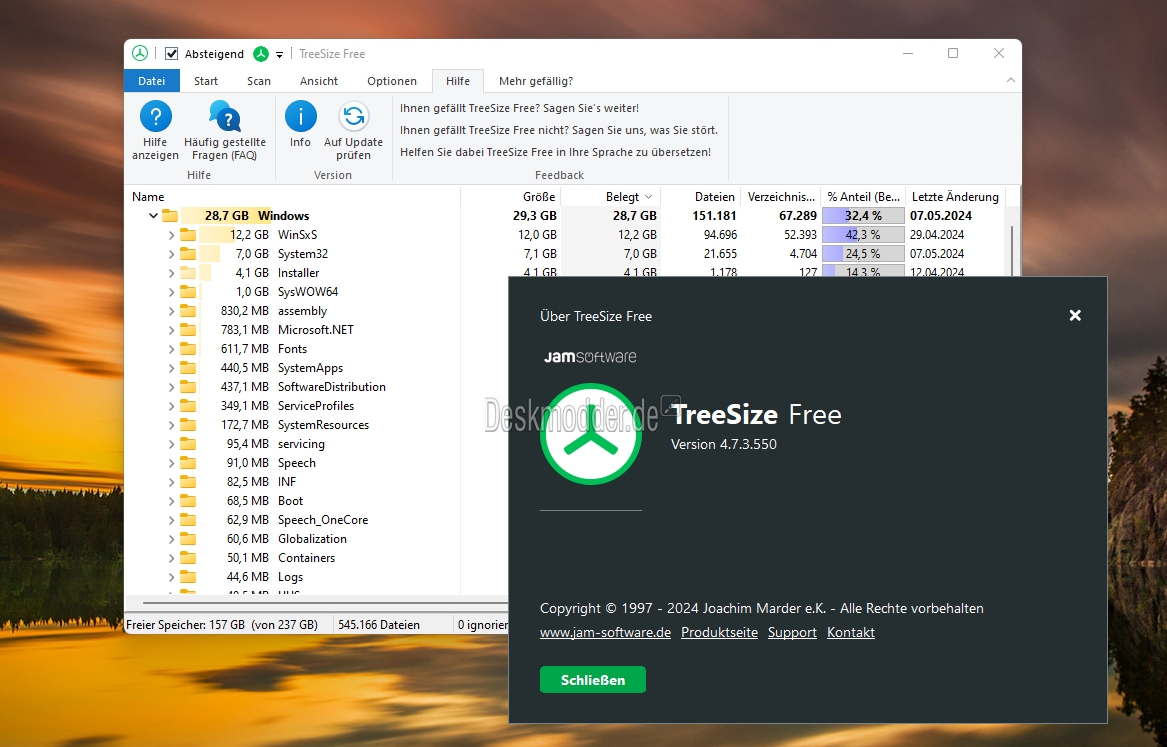Open the Kontakt link

tap(851, 632)
